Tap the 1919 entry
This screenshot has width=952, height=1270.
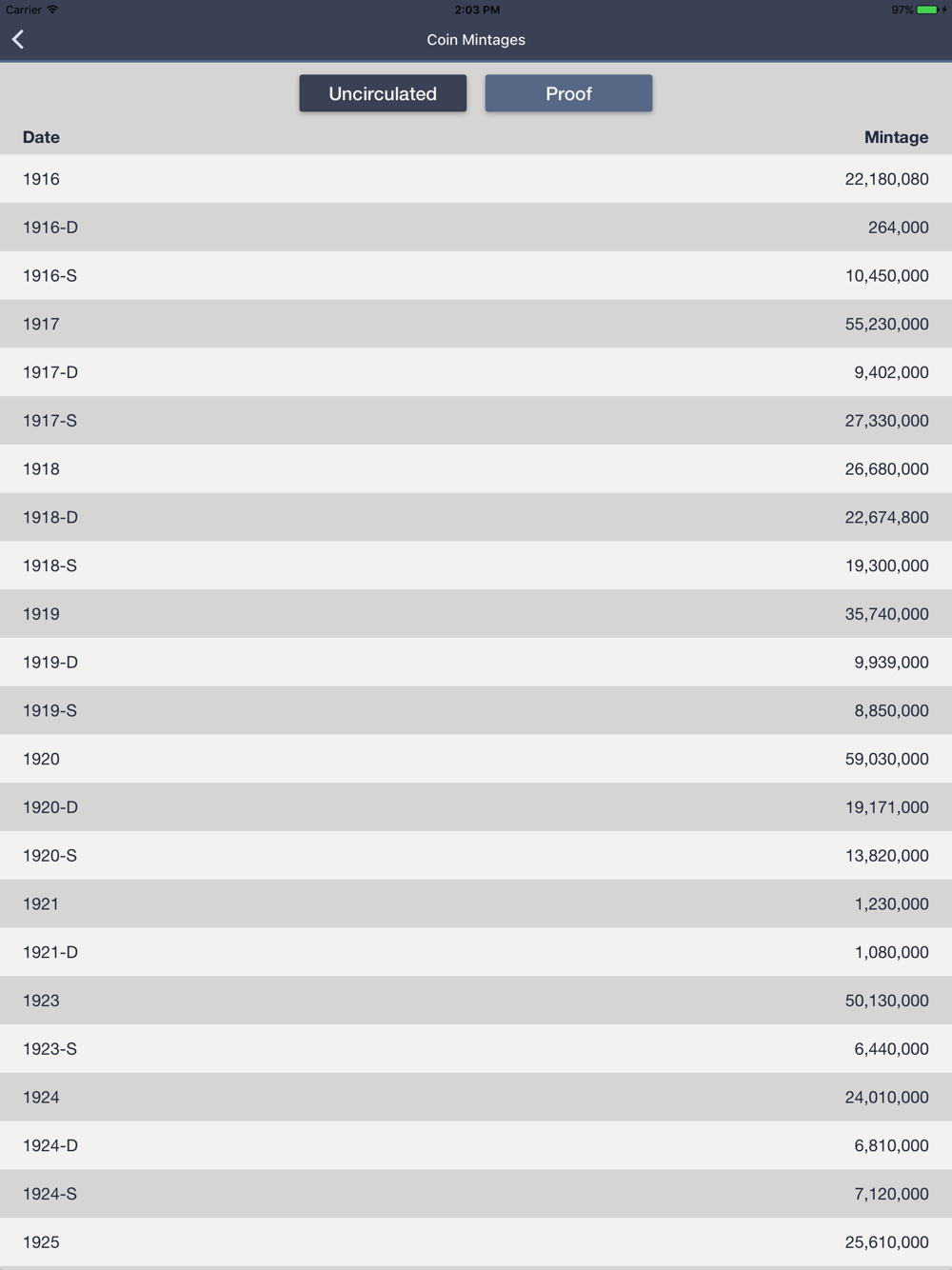tap(476, 614)
